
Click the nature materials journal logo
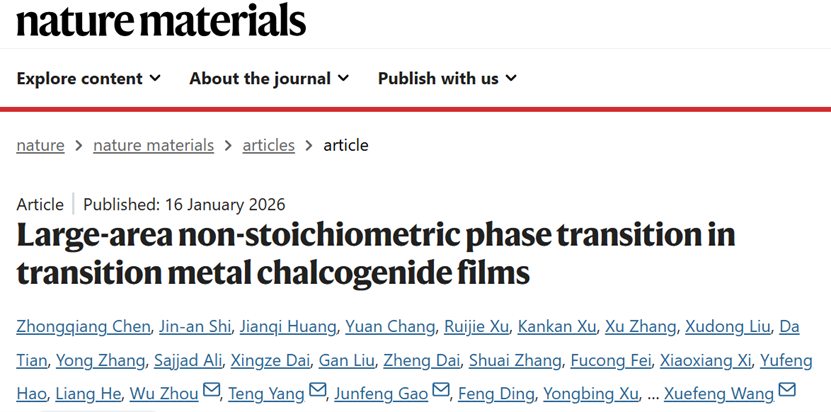(161, 20)
